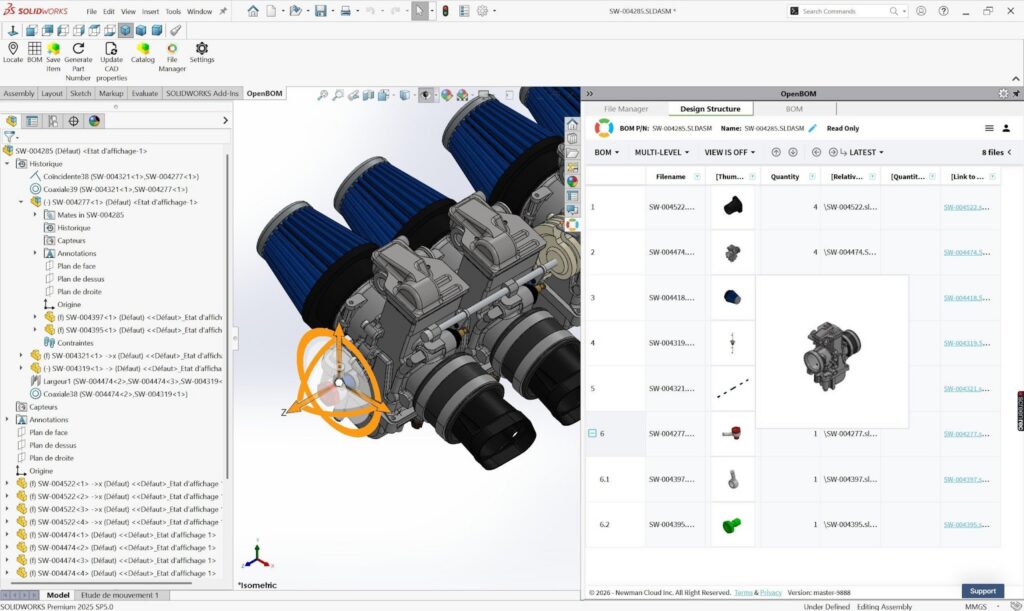Toggle the active Shaded With Edges style
The image size is (1024, 611).
125,30
